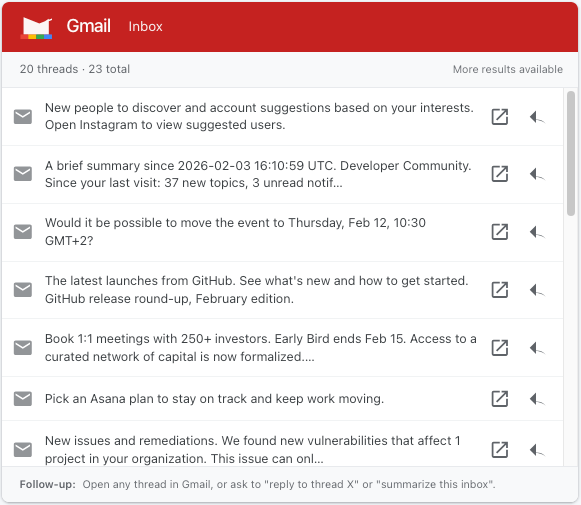
Task: Click the Gmail logo icon in header
Action: (x=36, y=28)
